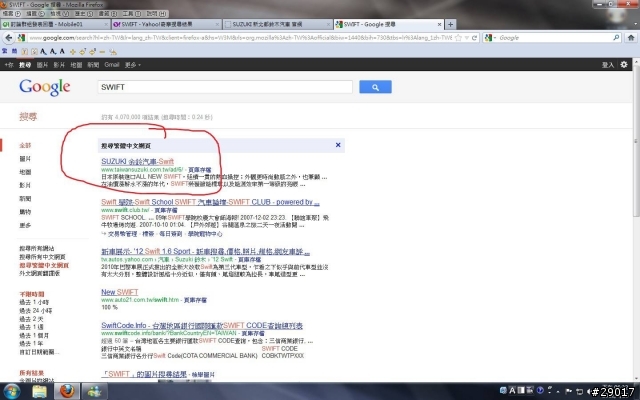Viewport: 640px width, 400px height.
Task: Filter by 購物 in the left sidebar
Action: click(25, 211)
